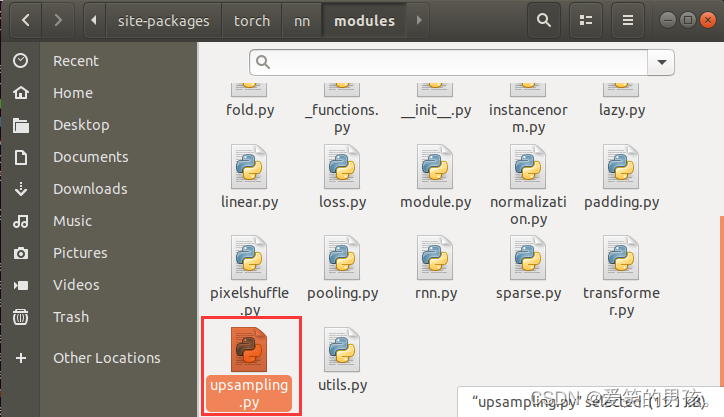The image size is (724, 417).
Task: Select the highlighted upsampling.py file icon
Action: [x=249, y=350]
